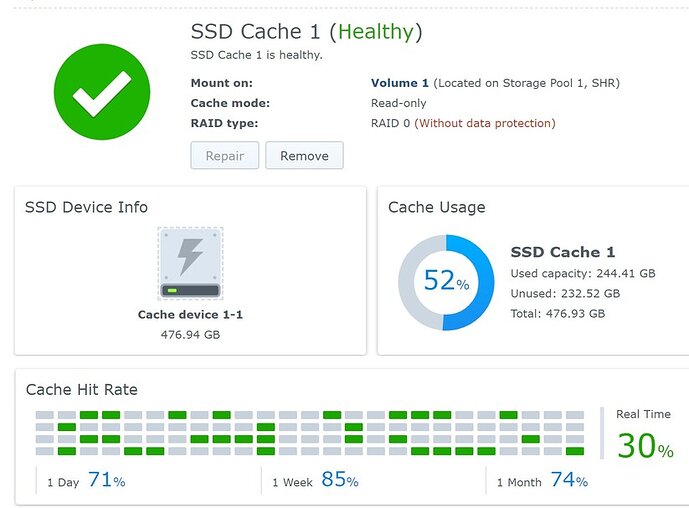Select the SSD cache device drive icon
The height and width of the screenshot is (508, 689).
(x=190, y=263)
